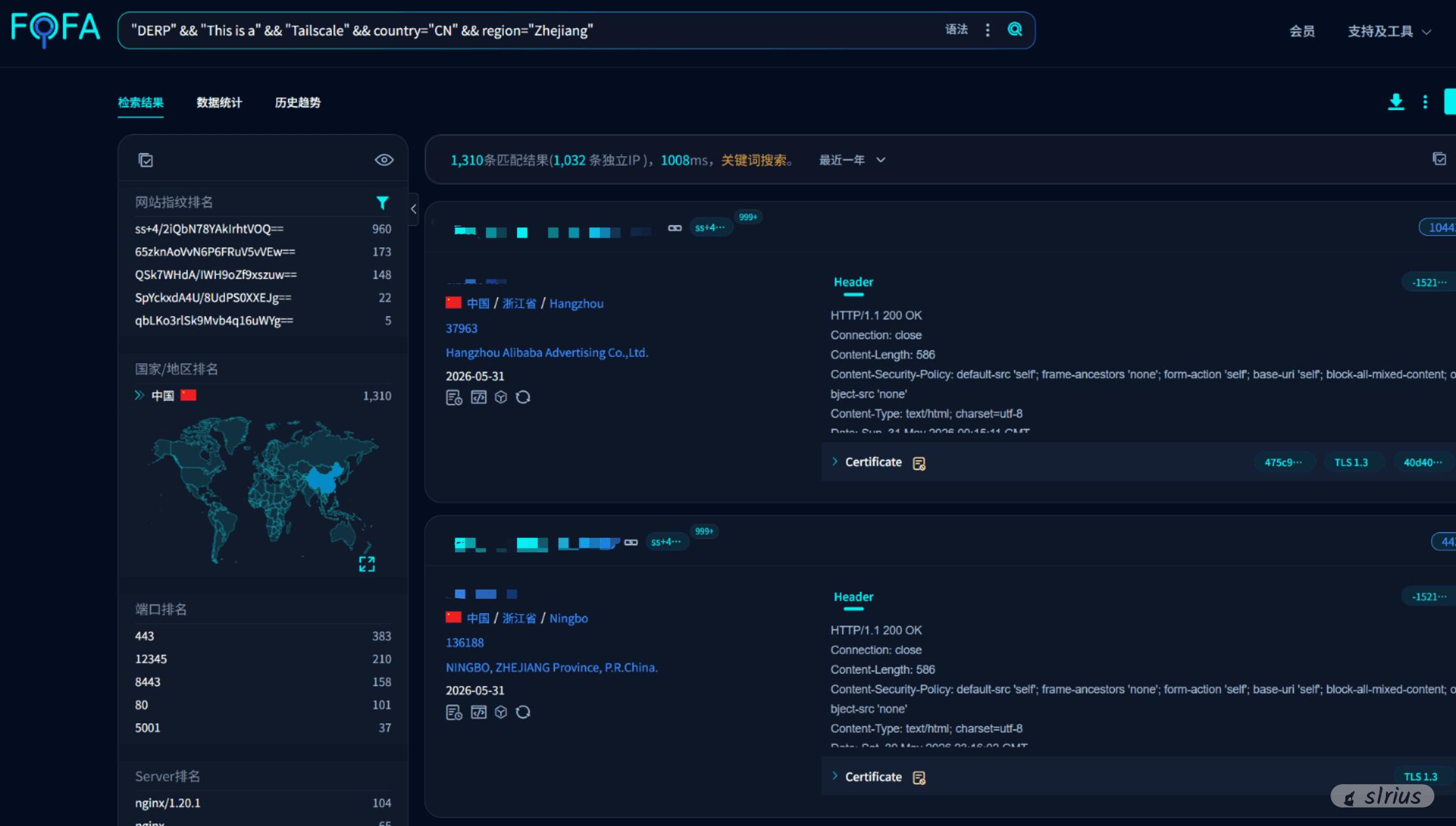The image size is (1456, 826).
Task: Open the results three-dot more menu
Action: 1425,102
